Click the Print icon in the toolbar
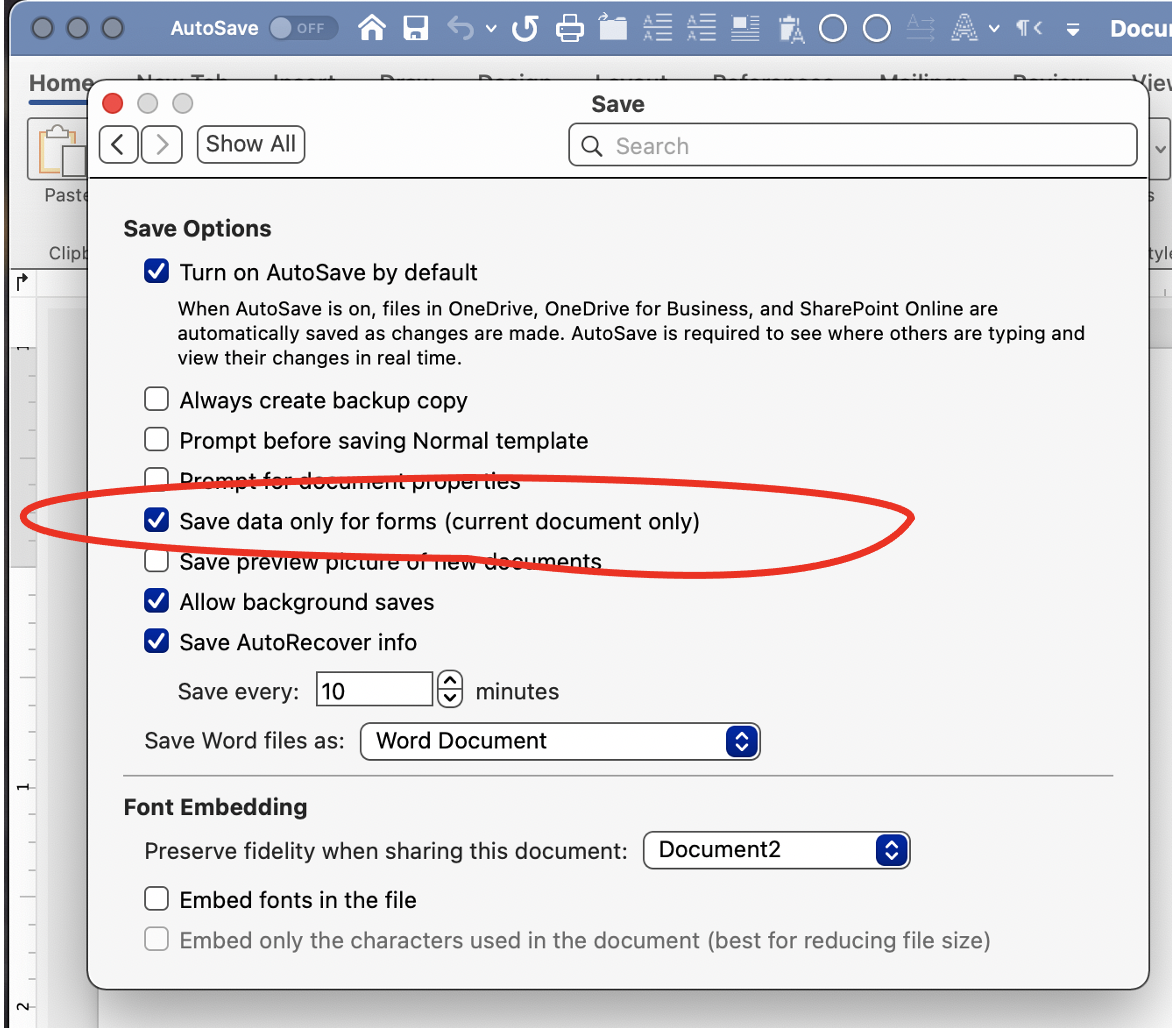 pos(570,28)
